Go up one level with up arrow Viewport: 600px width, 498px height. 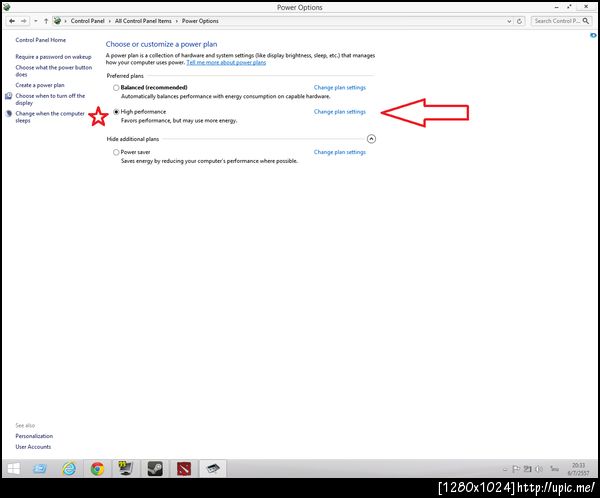click(46, 21)
